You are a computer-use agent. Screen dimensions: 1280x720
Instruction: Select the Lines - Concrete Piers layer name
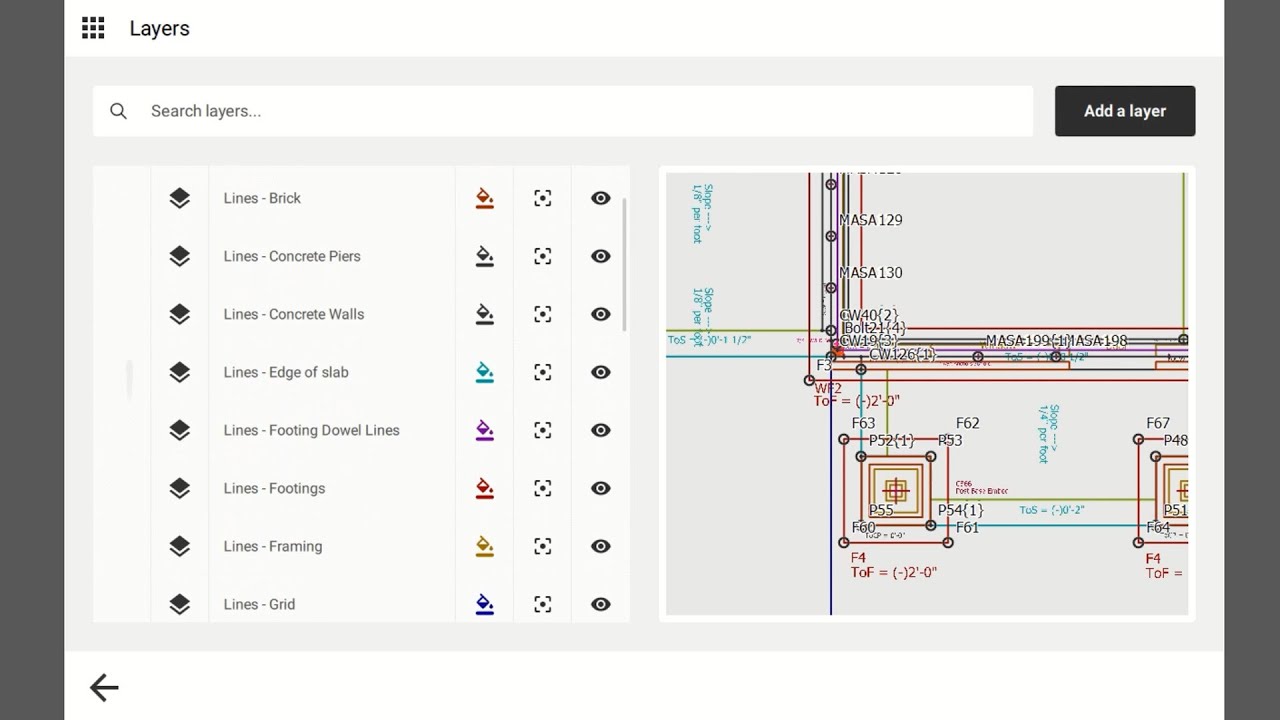[292, 256]
